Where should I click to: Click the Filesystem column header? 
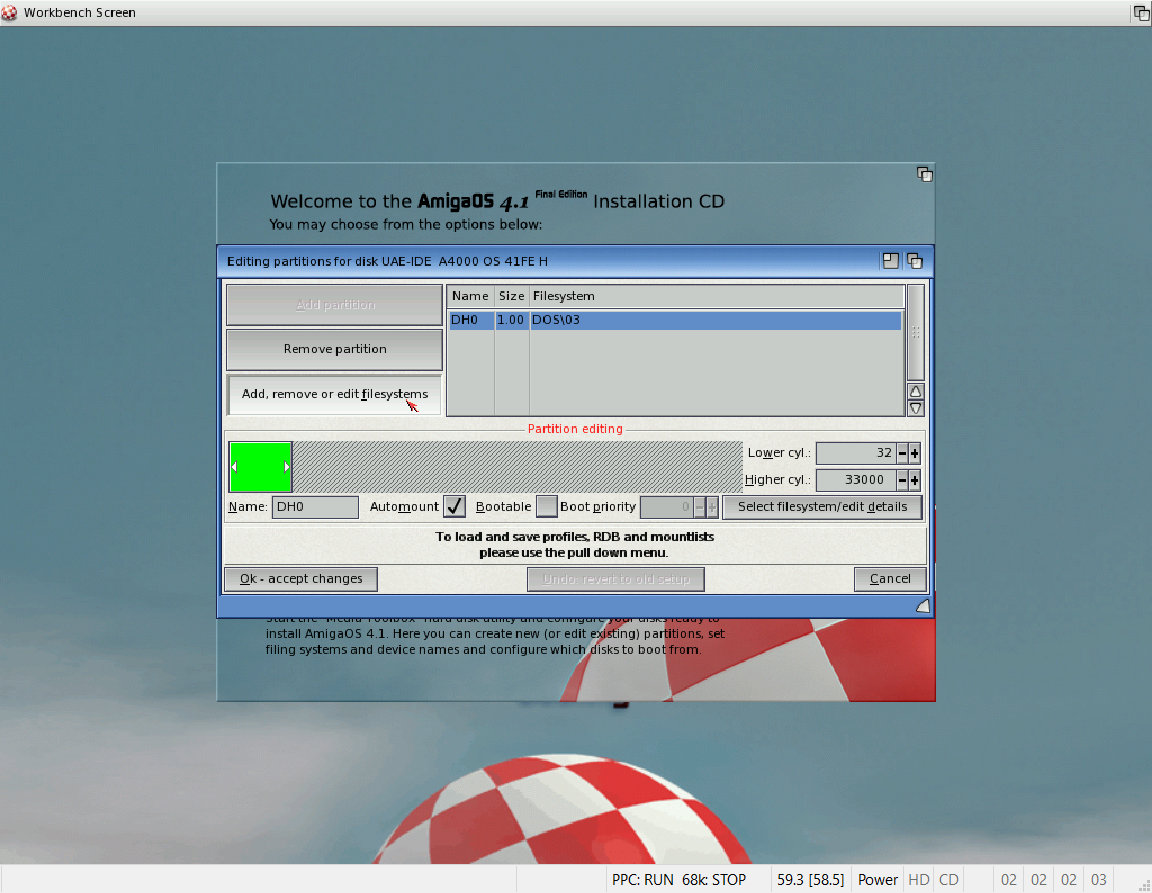click(x=716, y=296)
